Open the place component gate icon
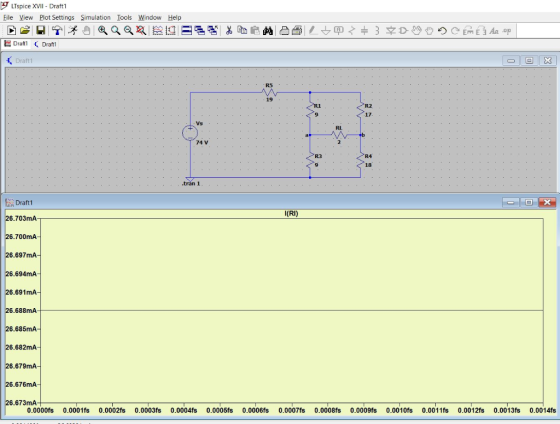The width and height of the screenshot is (560, 424). pyautogui.click(x=404, y=31)
